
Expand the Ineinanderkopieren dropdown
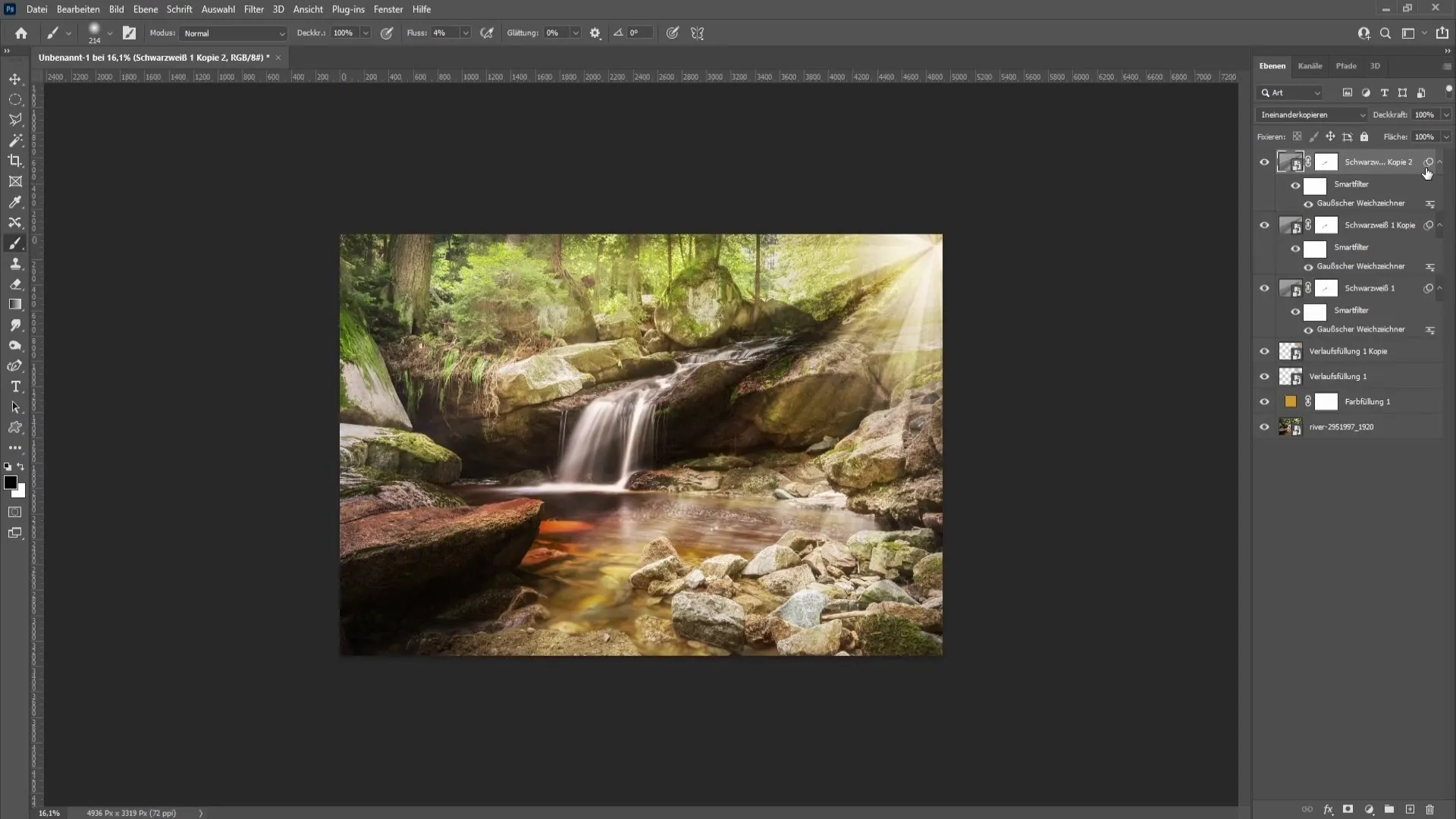[x=1362, y=114]
